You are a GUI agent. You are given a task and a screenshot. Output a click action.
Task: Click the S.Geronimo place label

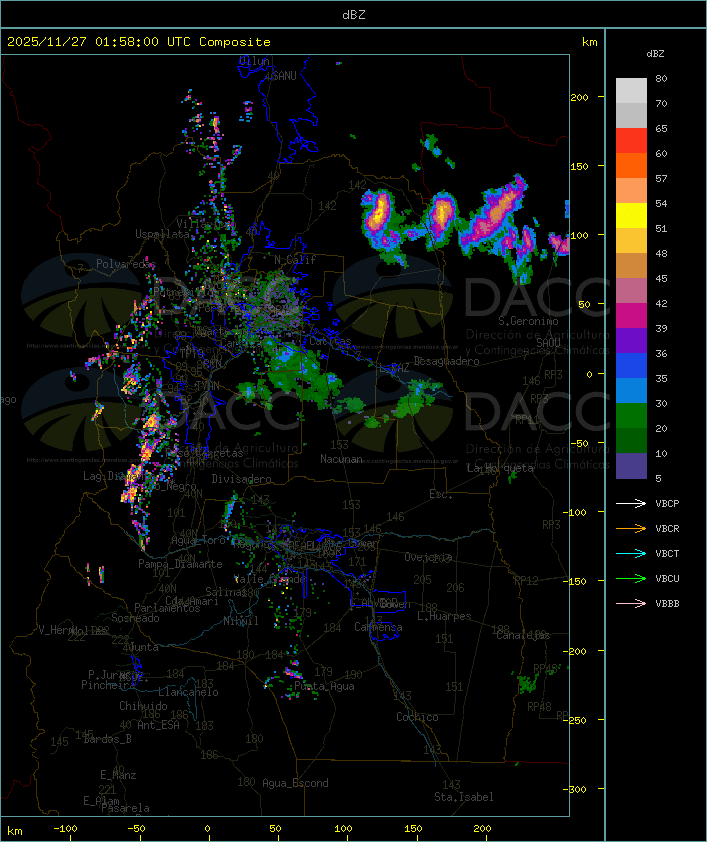coord(528,321)
